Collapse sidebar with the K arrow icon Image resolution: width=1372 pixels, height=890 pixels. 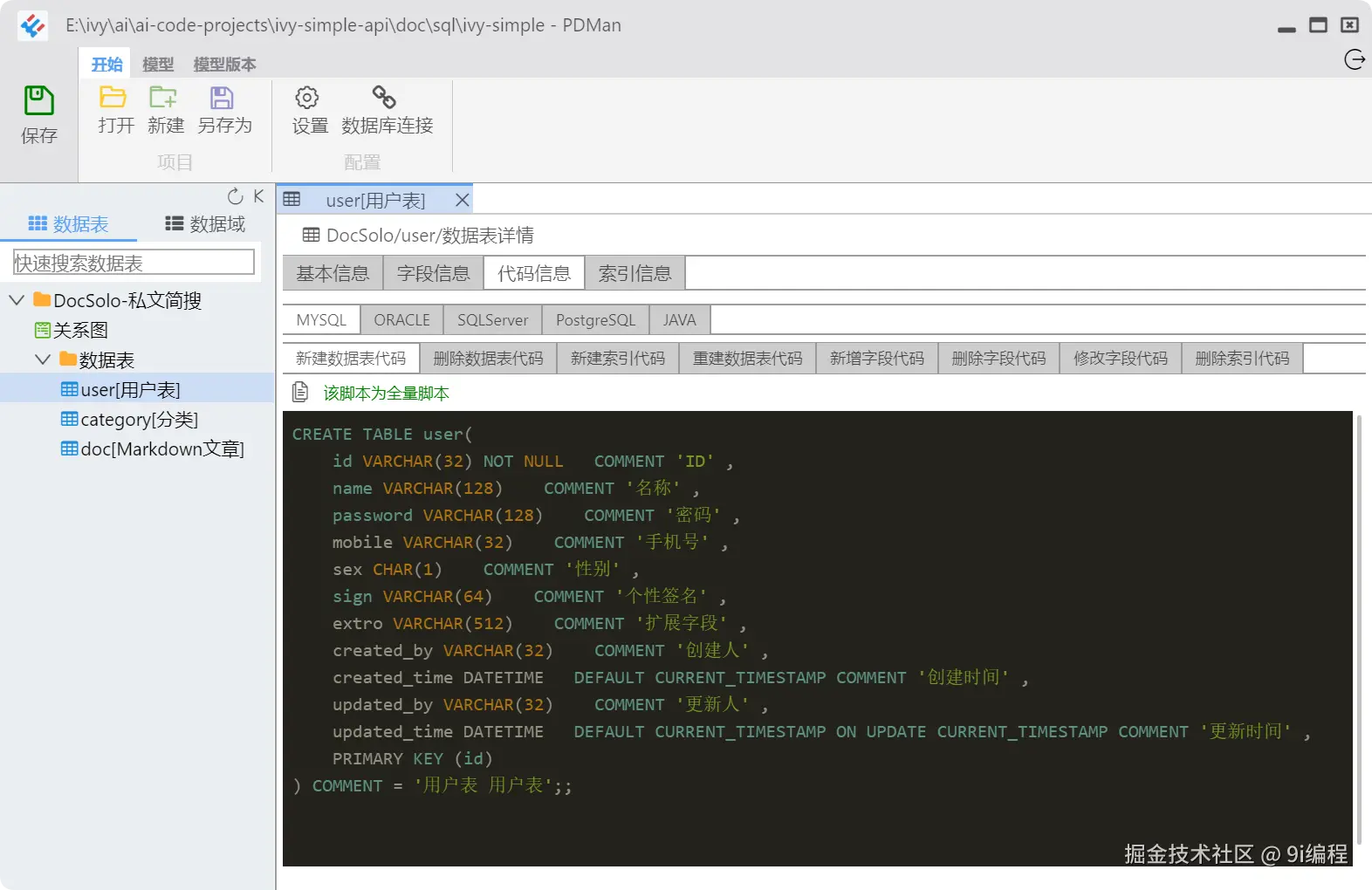[x=258, y=196]
